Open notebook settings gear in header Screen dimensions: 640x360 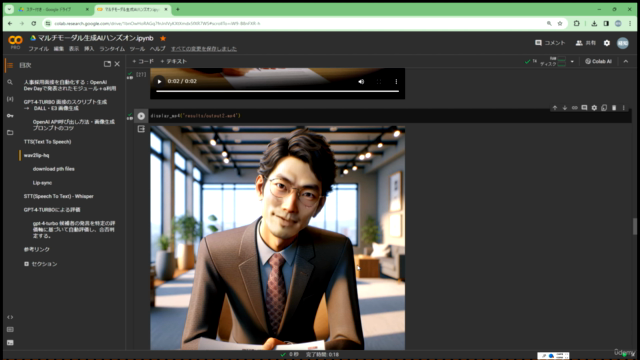[607, 43]
